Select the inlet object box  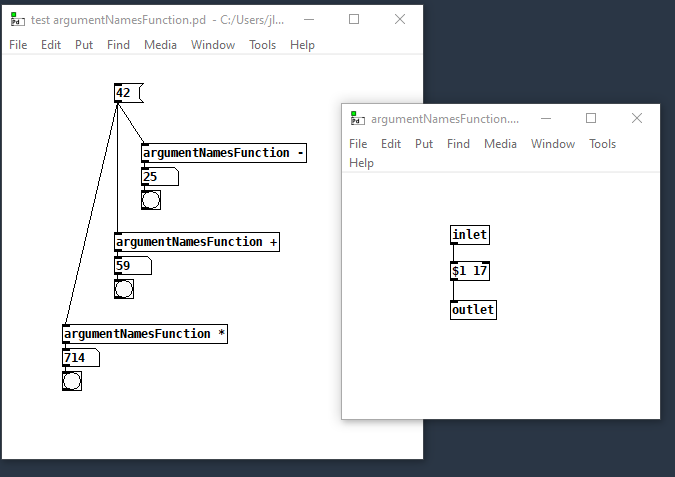pyautogui.click(x=470, y=235)
